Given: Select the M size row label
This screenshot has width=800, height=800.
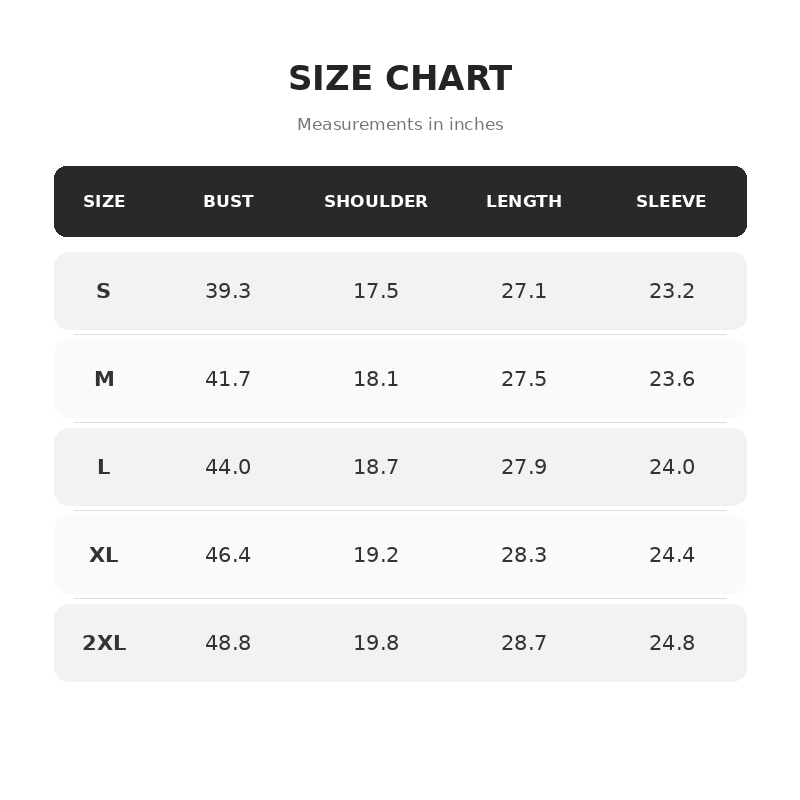Looking at the screenshot, I should pos(104,379).
